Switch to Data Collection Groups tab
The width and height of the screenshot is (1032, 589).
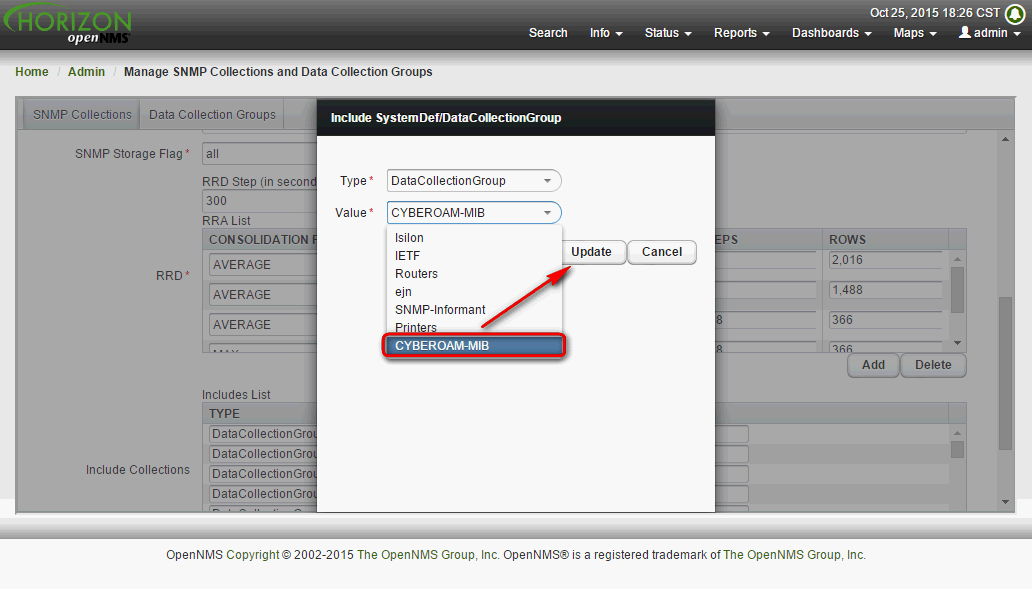[212, 115]
